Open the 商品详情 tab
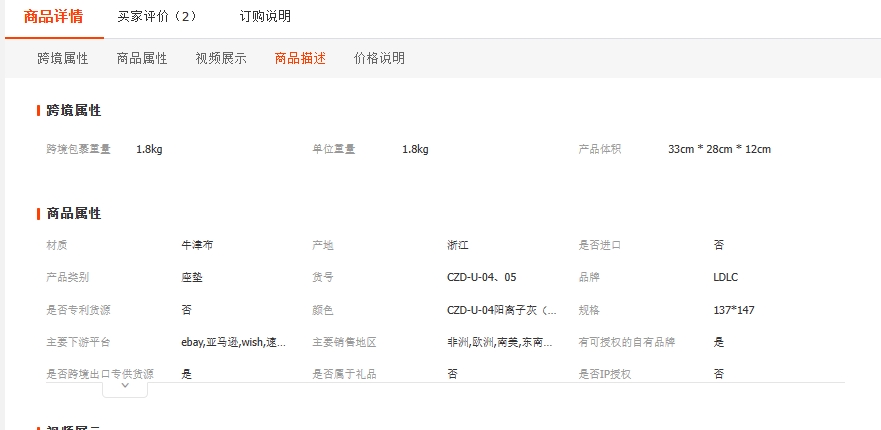Viewport: 881px width, 430px height. (x=53, y=17)
